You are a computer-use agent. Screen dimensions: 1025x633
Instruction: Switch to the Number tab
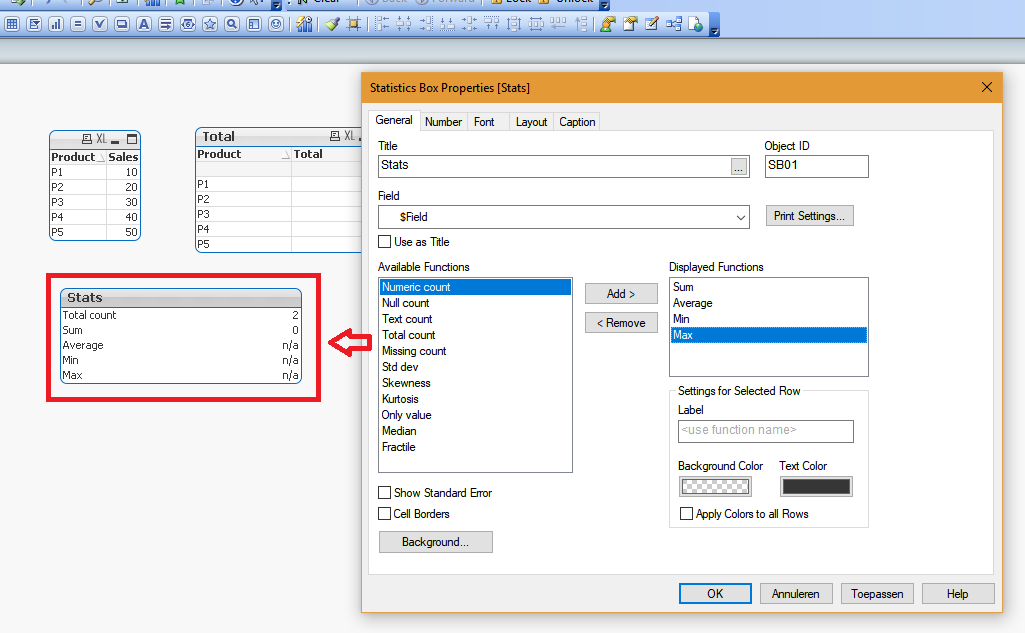coord(443,122)
